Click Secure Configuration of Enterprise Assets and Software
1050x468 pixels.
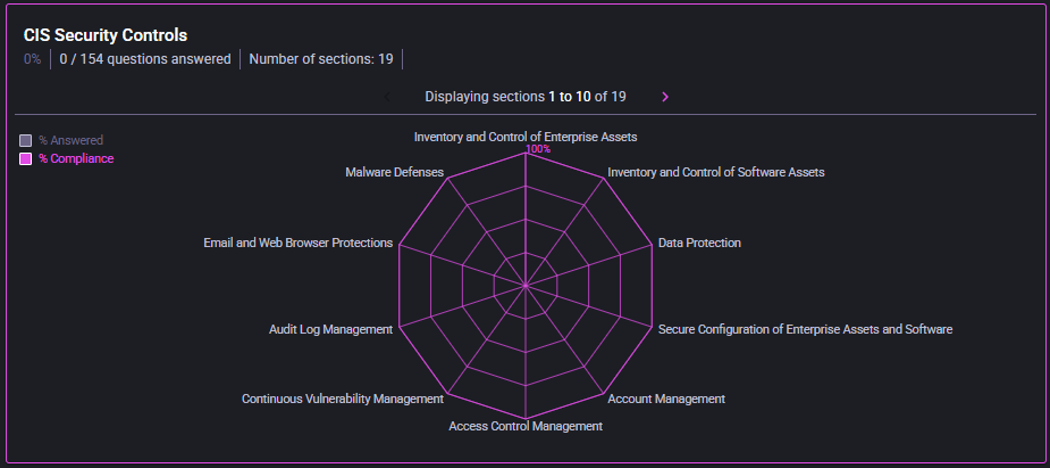pyautogui.click(x=805, y=329)
